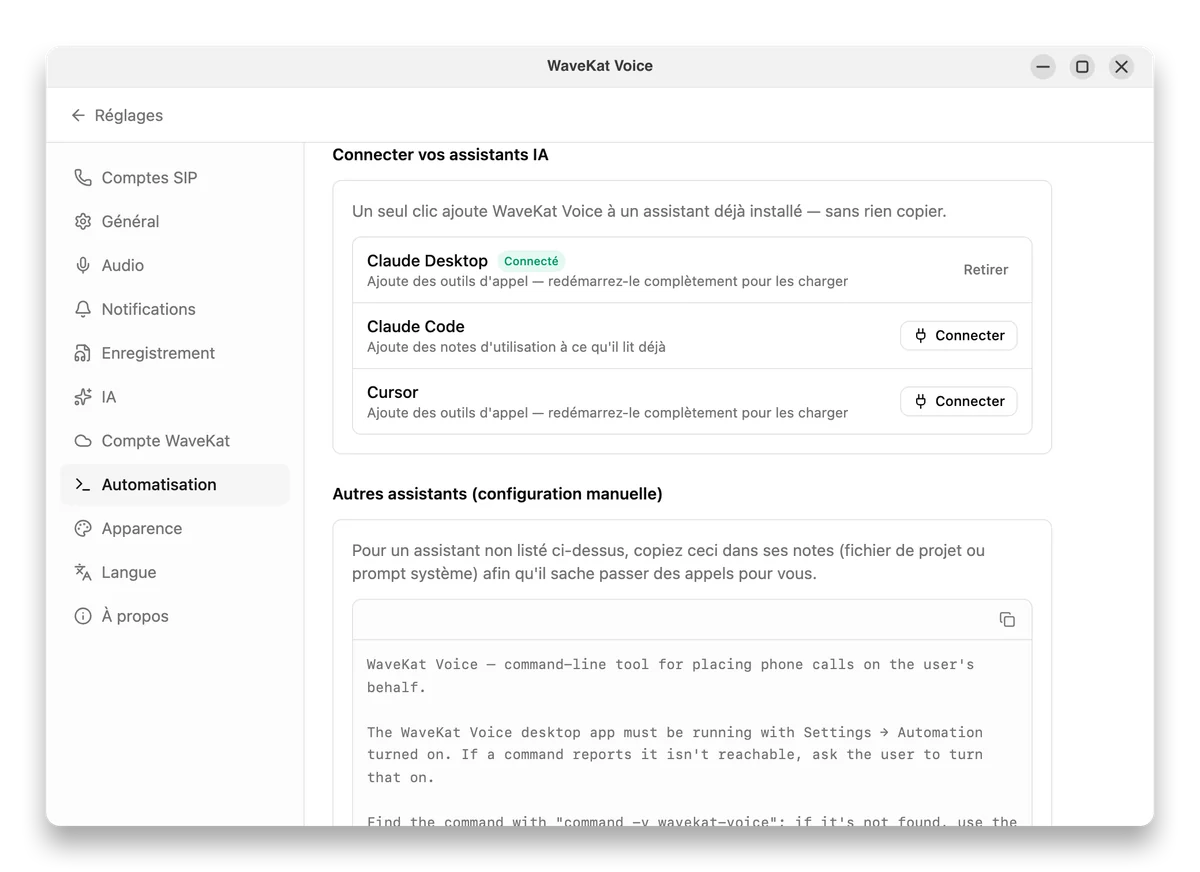Click the Claude Code description about notes d'utilisation

point(516,347)
